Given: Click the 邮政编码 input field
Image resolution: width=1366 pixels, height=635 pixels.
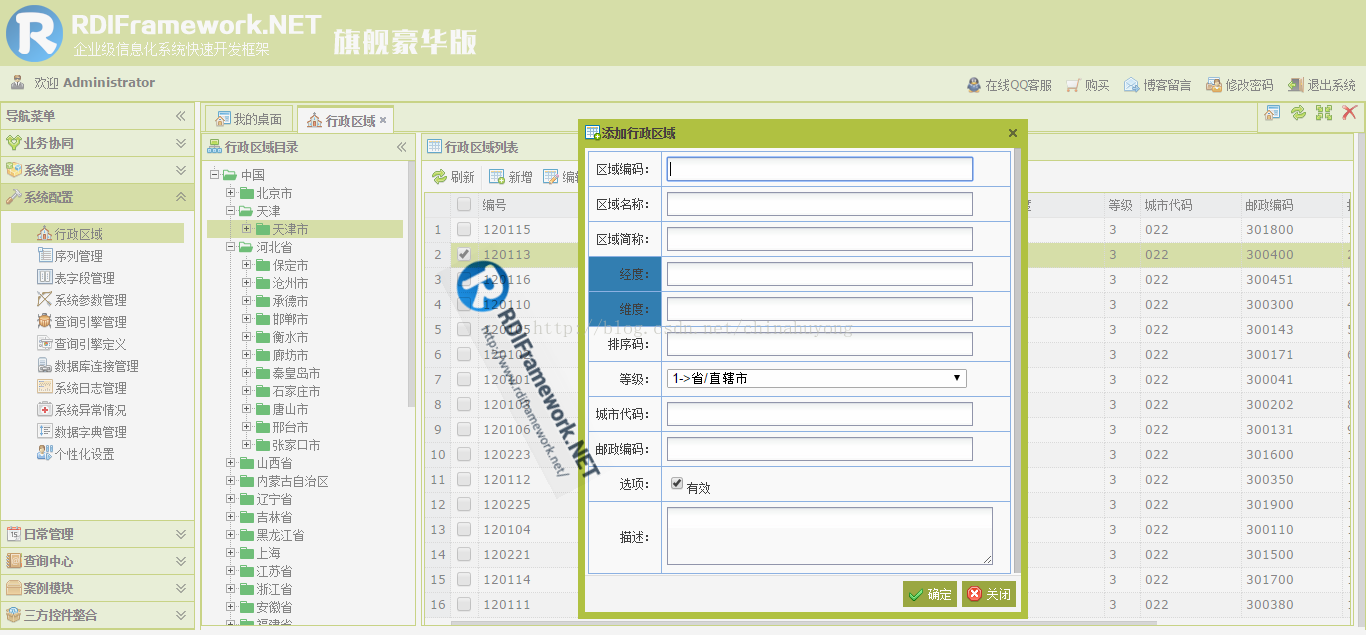Looking at the screenshot, I should (x=820, y=449).
